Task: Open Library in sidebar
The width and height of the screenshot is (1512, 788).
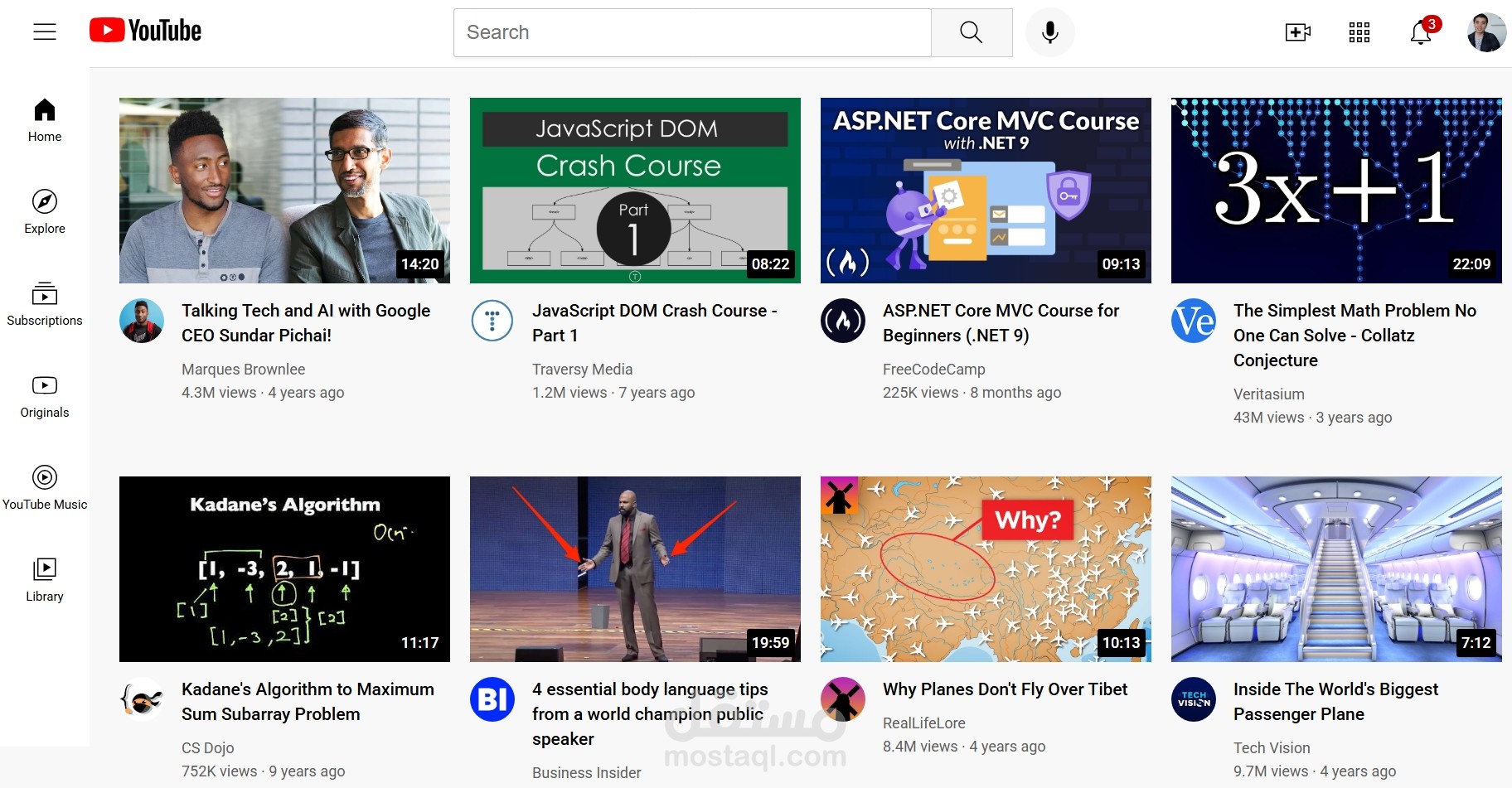Action: coord(45,581)
